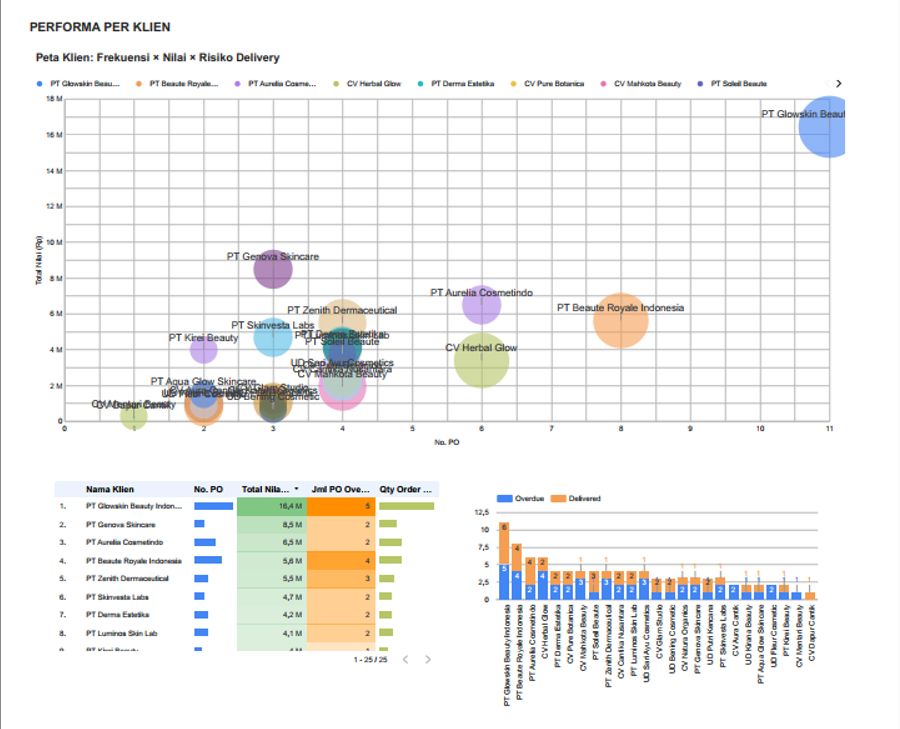Screen dimensions: 900x729
Task: Select row PT Luminos Skin Lab in table
Action: [247, 633]
